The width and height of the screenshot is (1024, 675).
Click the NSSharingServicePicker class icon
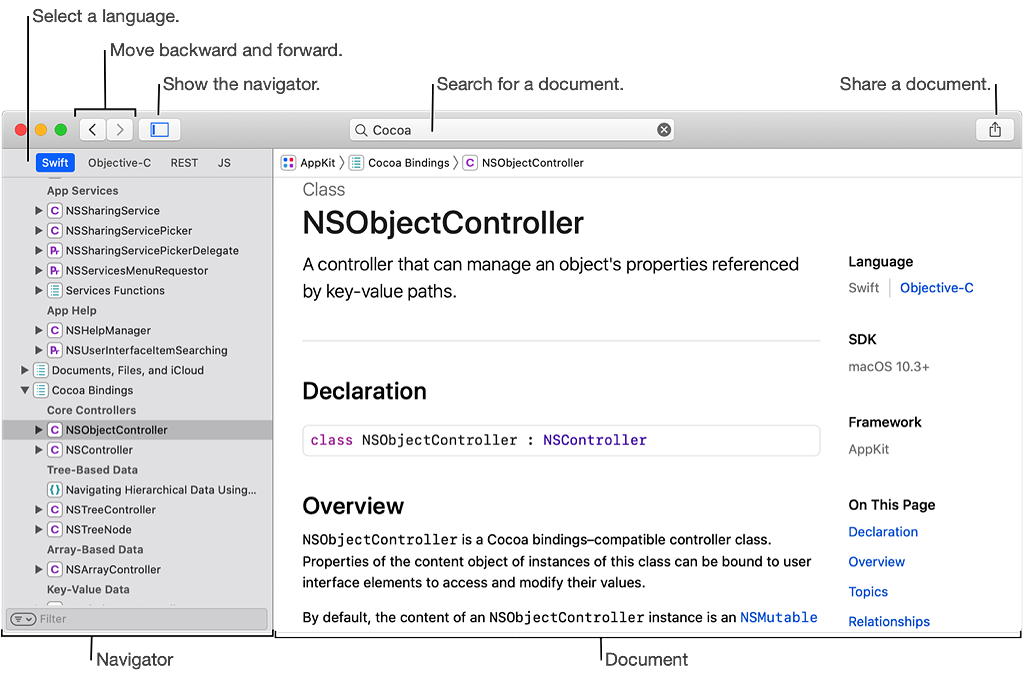click(55, 231)
